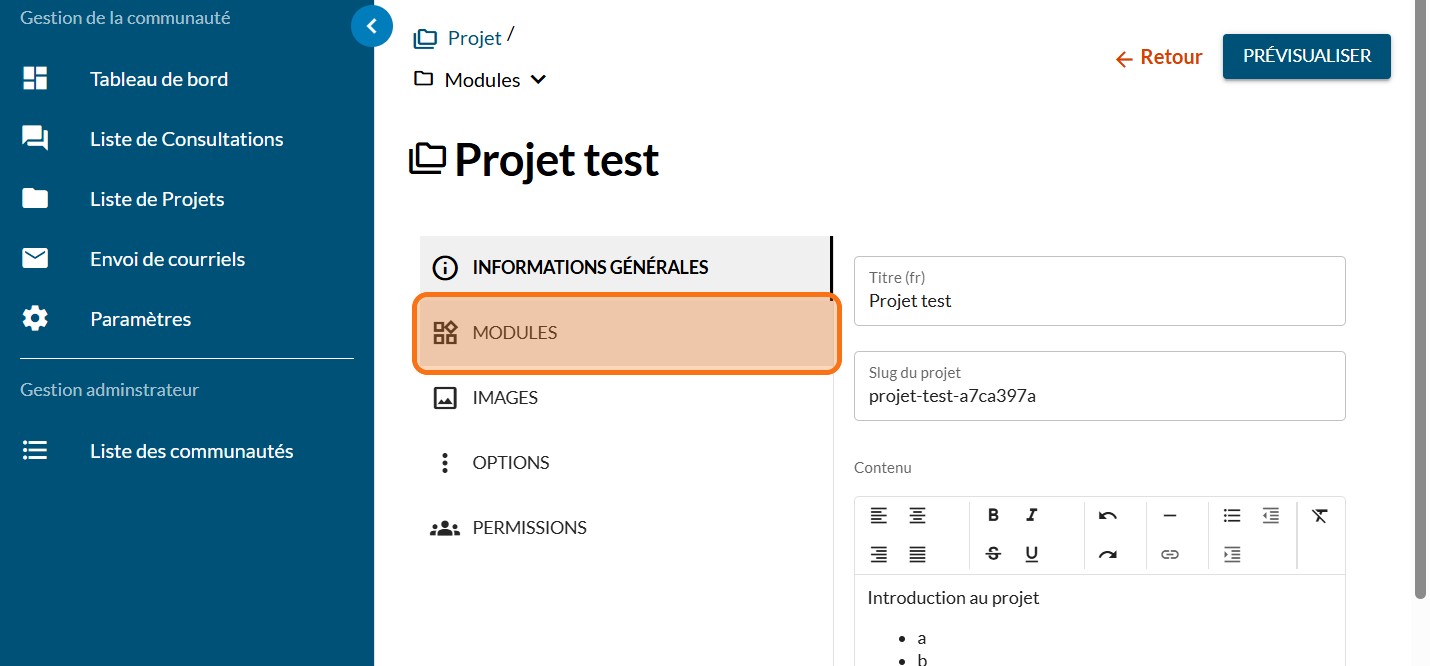Open the Permissions tab
This screenshot has height=666, width=1430.
point(529,528)
